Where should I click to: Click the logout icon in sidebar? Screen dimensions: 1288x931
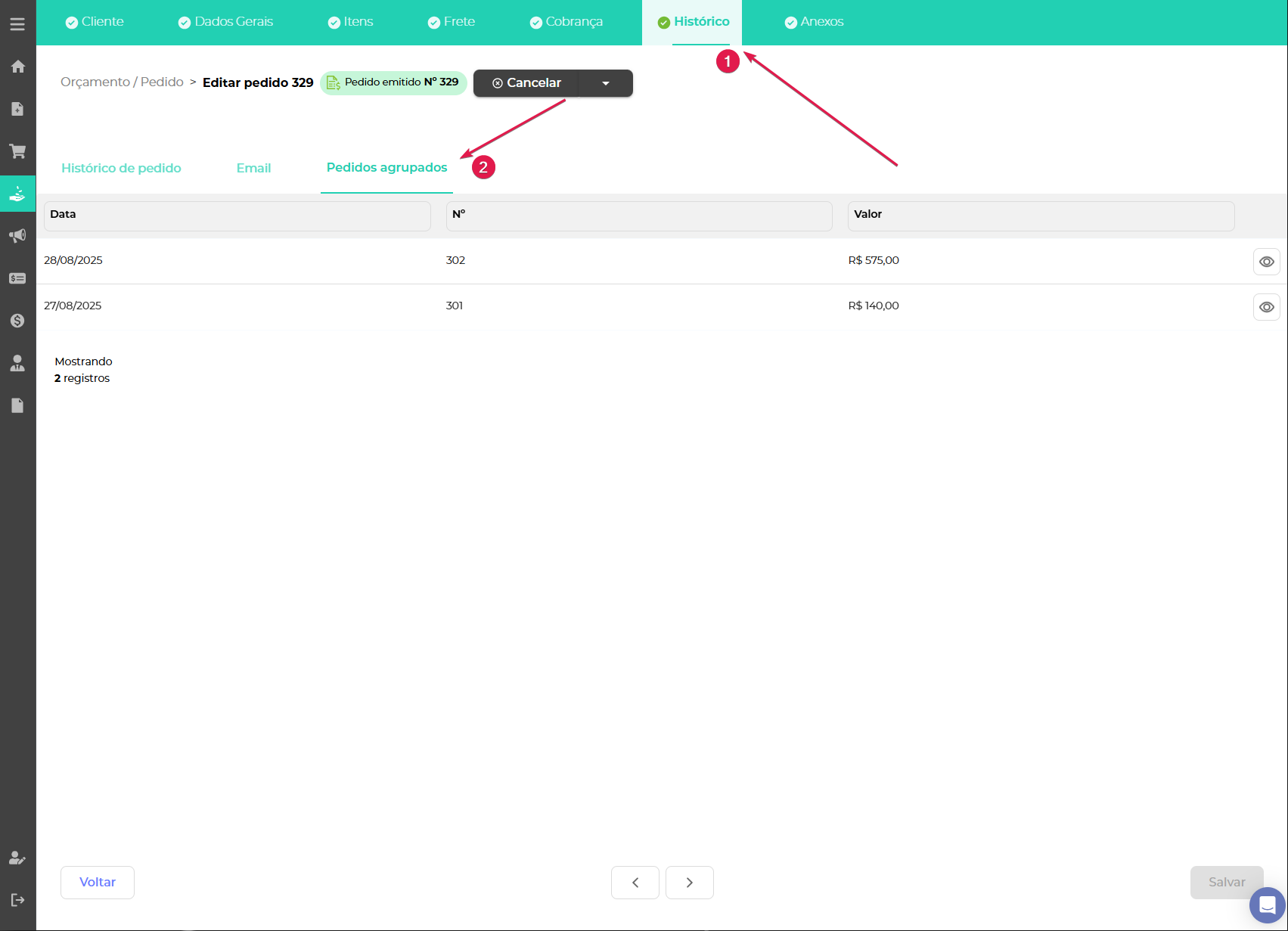[17, 900]
